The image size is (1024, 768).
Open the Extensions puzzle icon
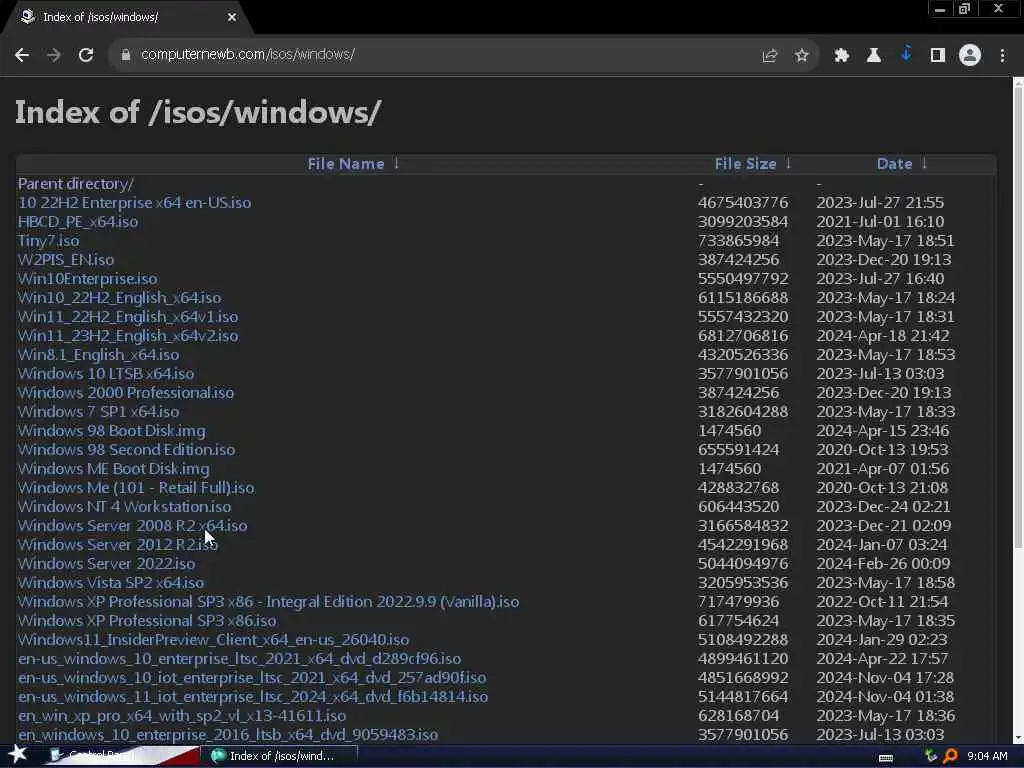tap(841, 56)
